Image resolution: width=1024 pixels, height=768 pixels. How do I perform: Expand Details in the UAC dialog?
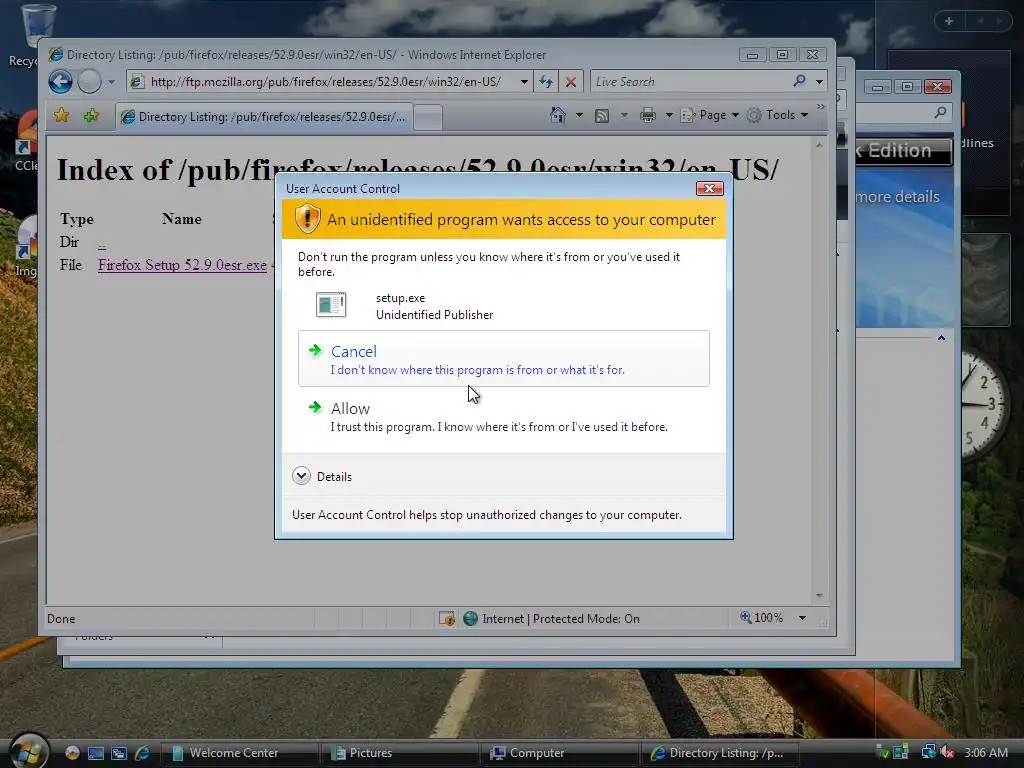tap(322, 476)
